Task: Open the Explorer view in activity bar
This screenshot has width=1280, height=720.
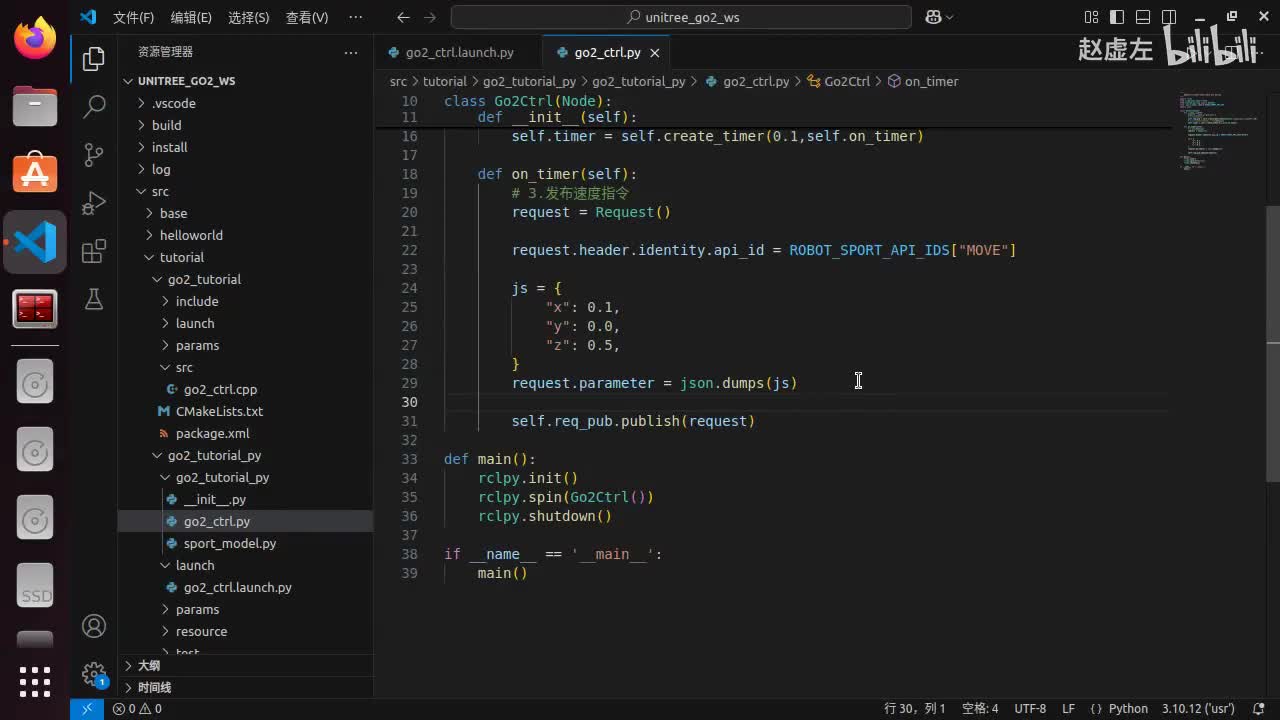Action: (x=94, y=59)
